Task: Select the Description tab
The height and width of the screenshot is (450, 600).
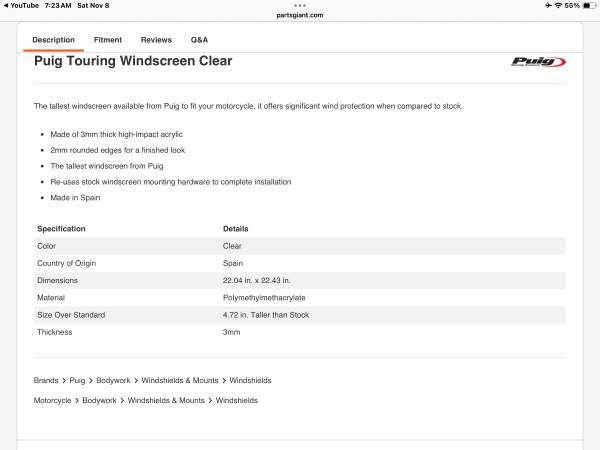Action: pos(53,40)
